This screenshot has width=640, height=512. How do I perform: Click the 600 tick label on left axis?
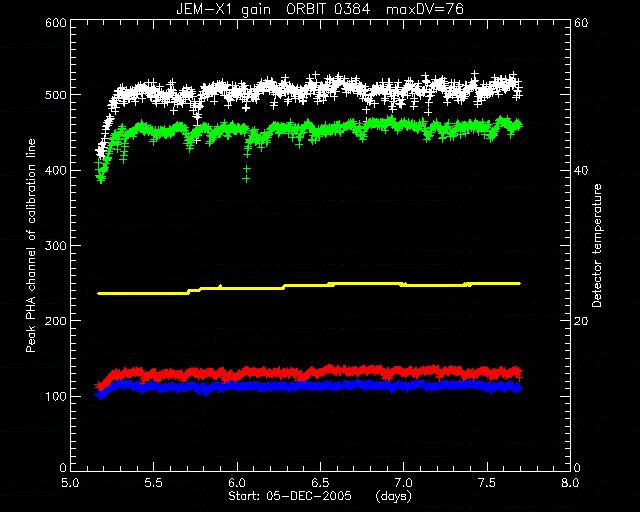(x=56, y=23)
